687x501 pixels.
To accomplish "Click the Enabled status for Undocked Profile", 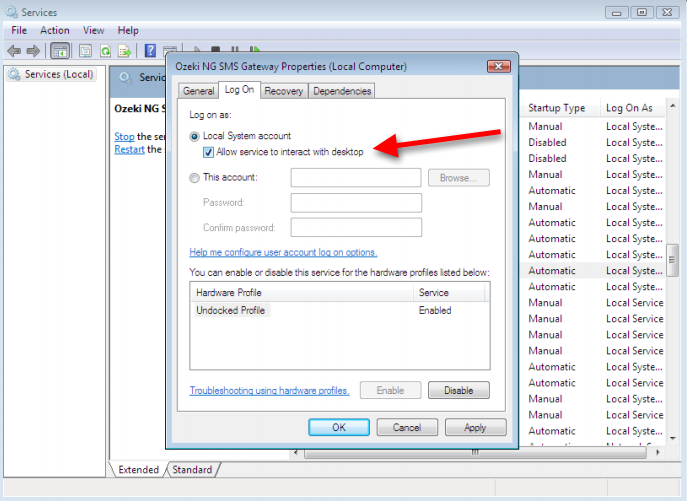I will pyautogui.click(x=435, y=310).
